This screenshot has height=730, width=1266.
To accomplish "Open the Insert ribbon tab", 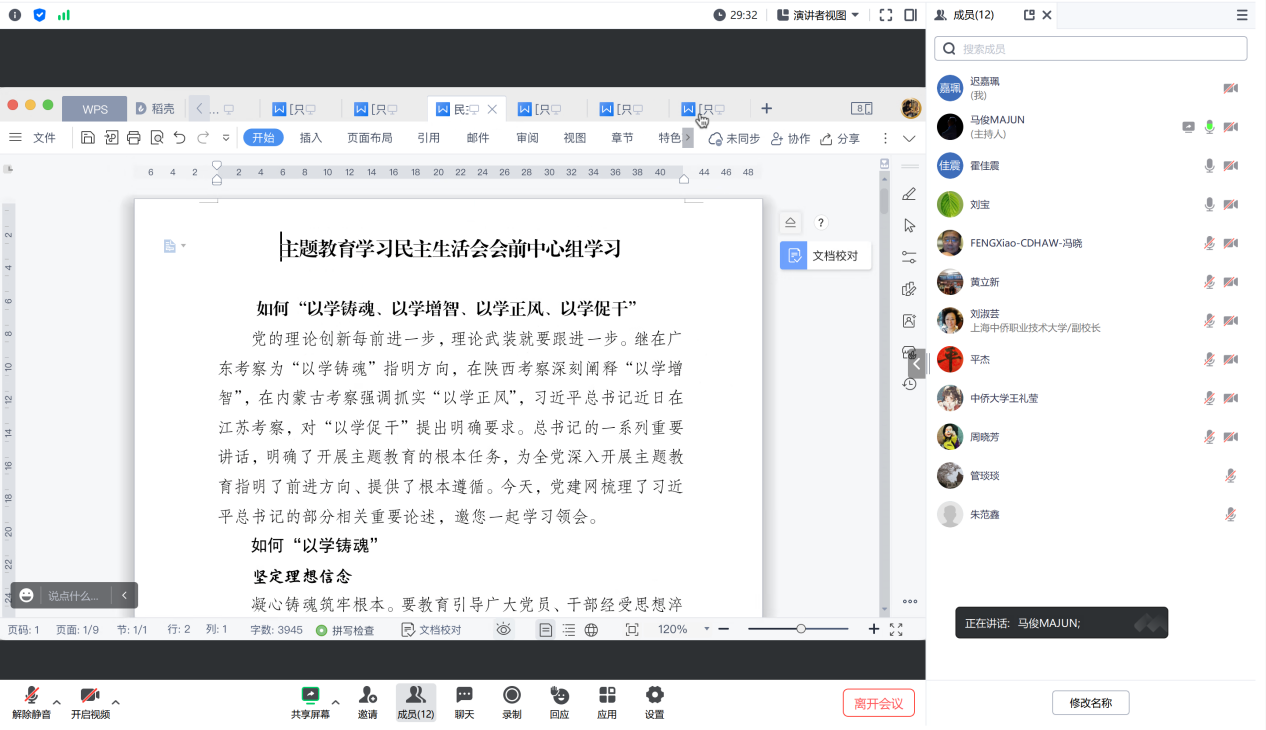I will (x=311, y=138).
